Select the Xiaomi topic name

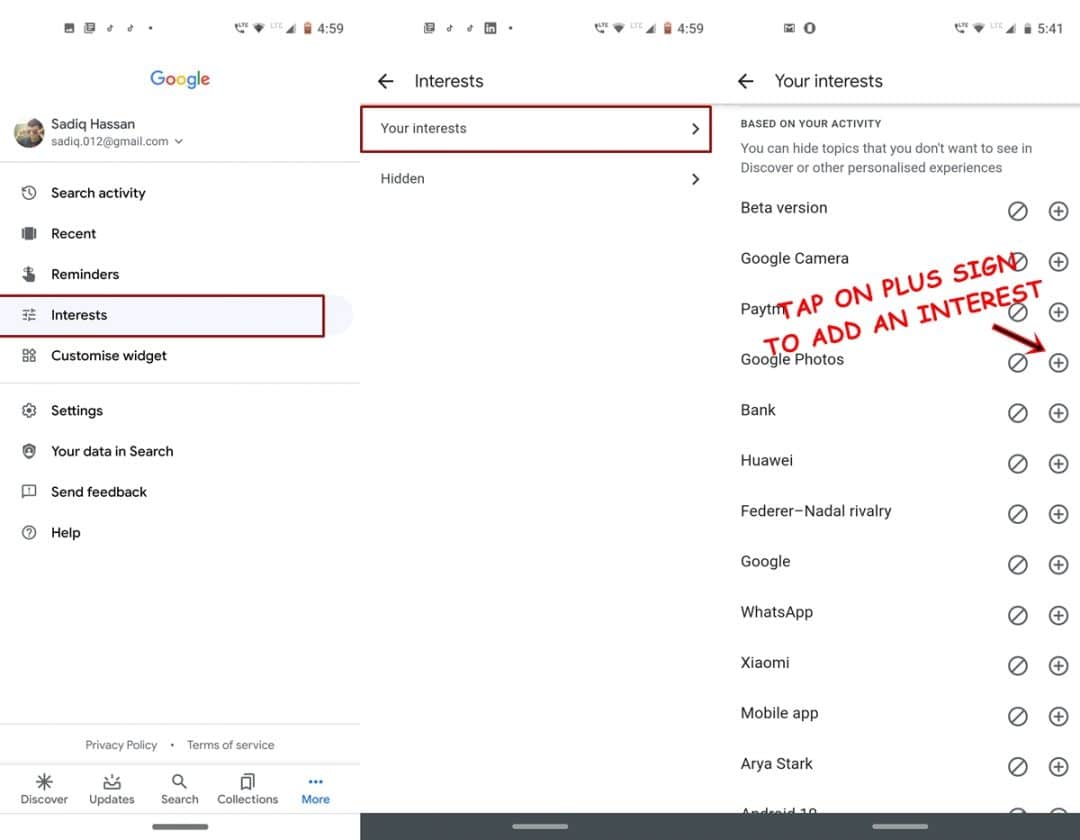click(765, 662)
